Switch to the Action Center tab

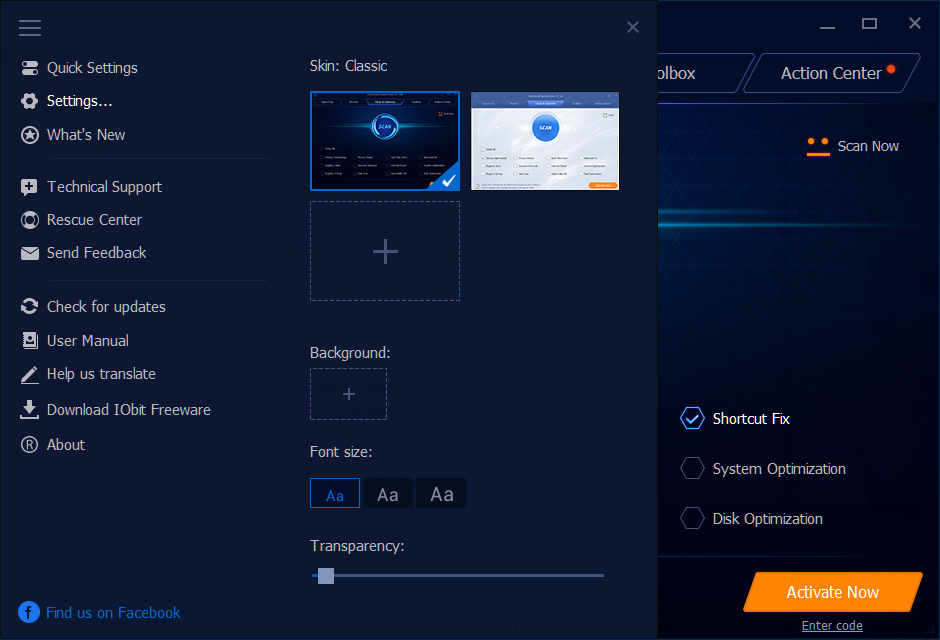pos(831,73)
